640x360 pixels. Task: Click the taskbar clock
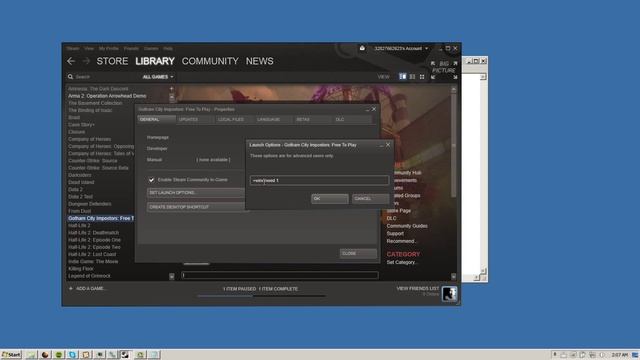tap(620, 355)
